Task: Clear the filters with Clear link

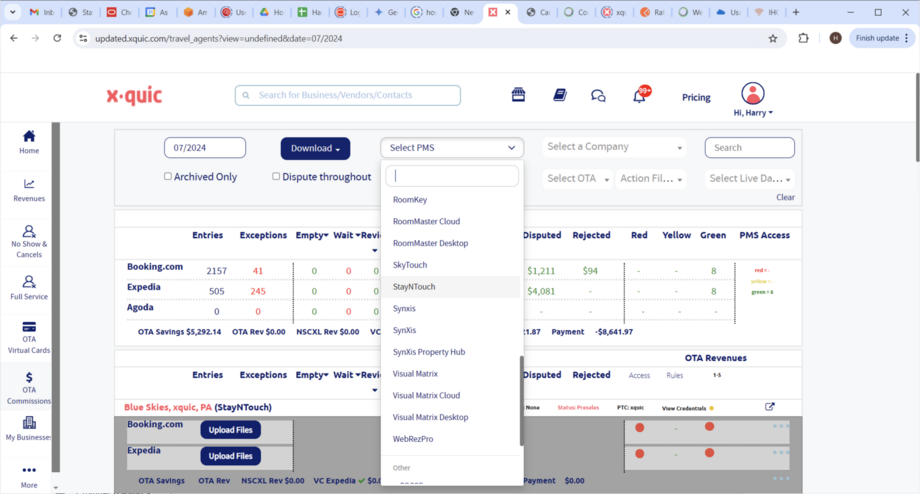Action: 785,197
